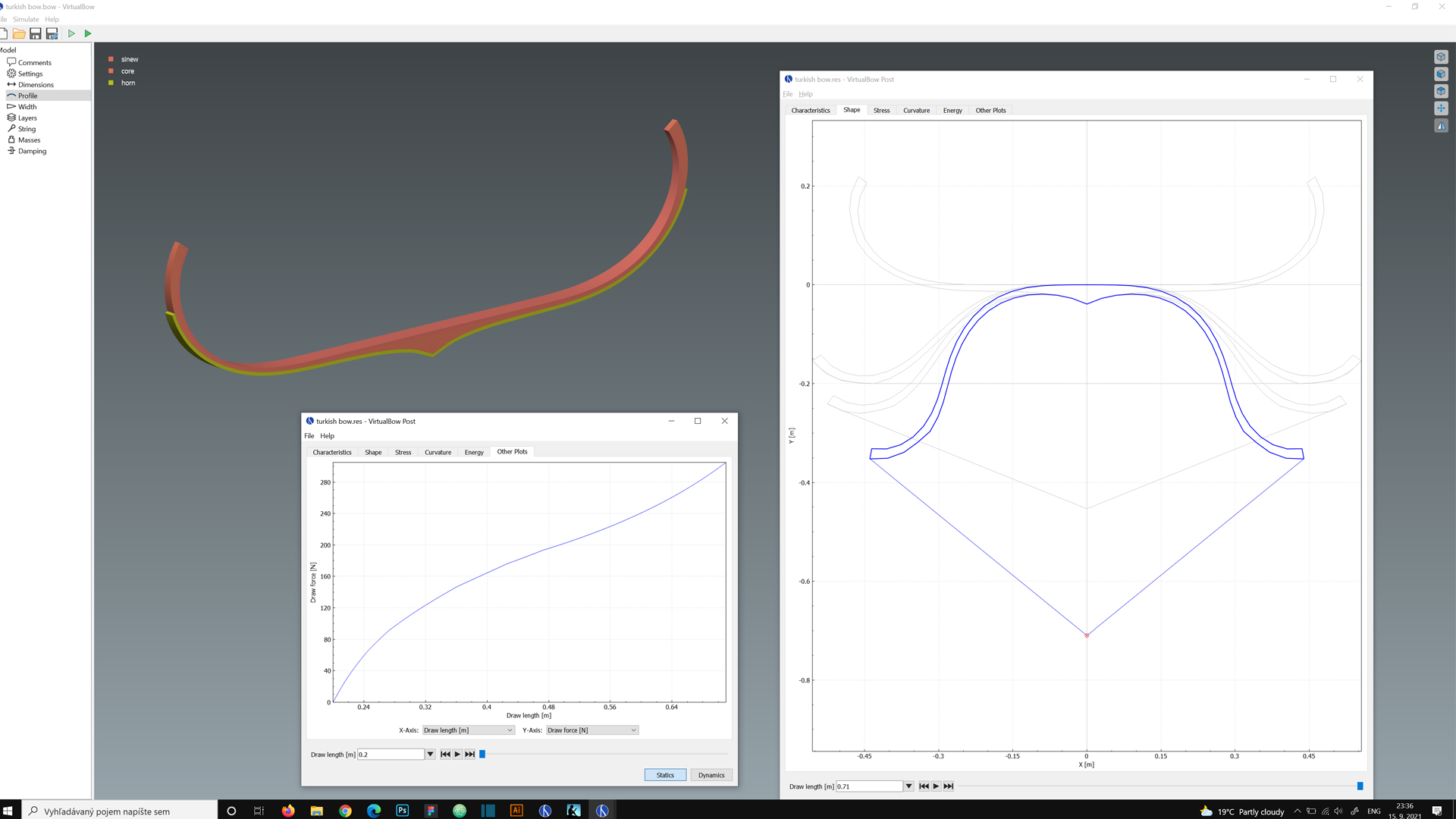Open a bow file with the folder icon
The height and width of the screenshot is (819, 1456).
(19, 33)
